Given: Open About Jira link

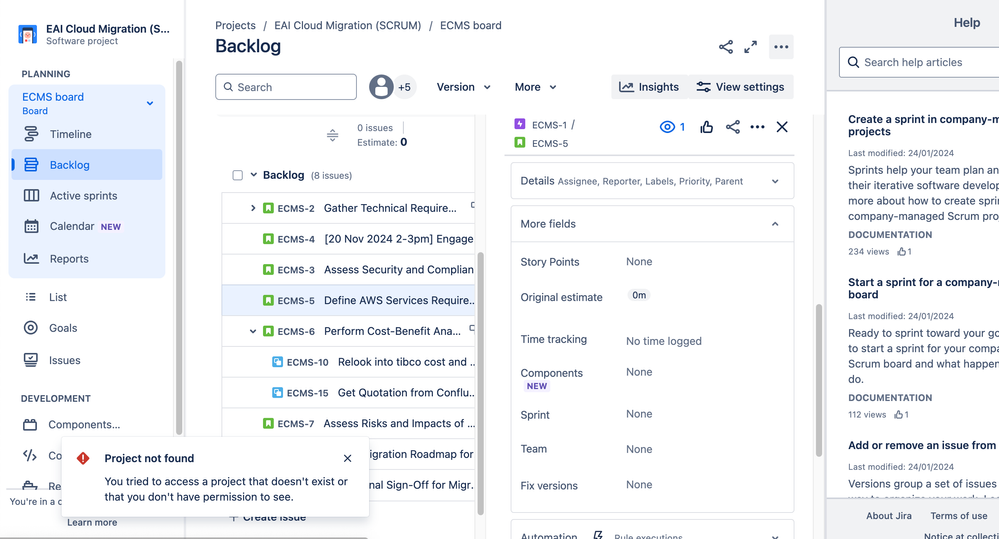Looking at the screenshot, I should tap(889, 516).
